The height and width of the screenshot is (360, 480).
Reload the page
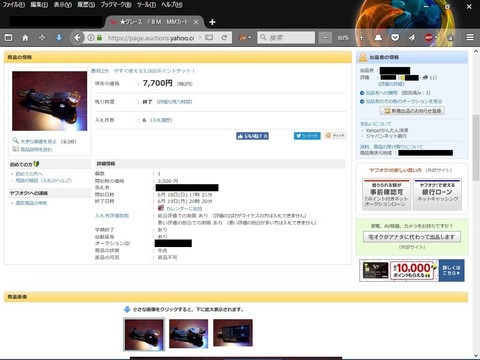pyautogui.click(x=224, y=38)
